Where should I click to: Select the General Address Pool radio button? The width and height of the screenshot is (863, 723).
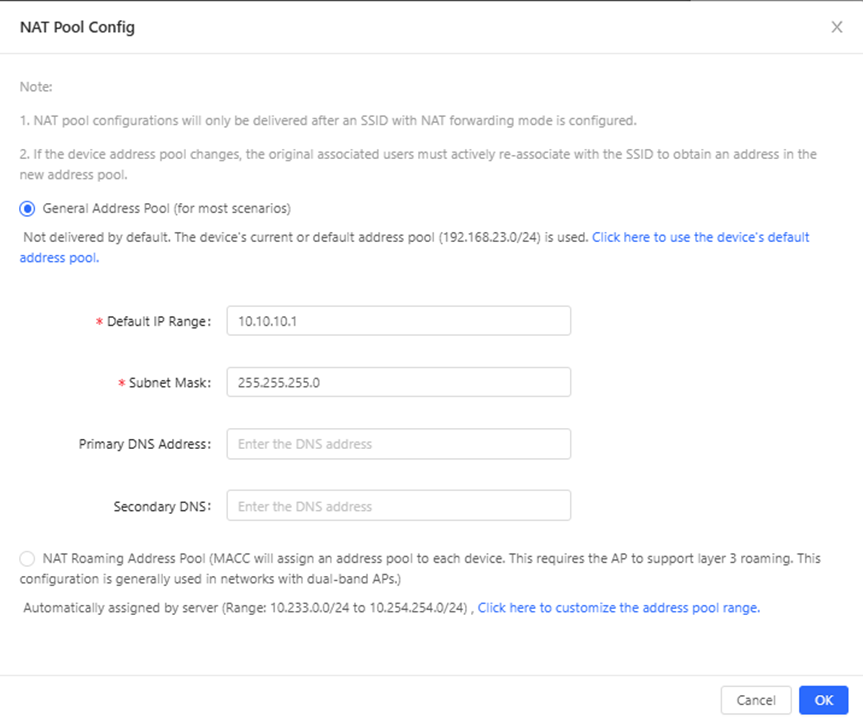coord(27,209)
